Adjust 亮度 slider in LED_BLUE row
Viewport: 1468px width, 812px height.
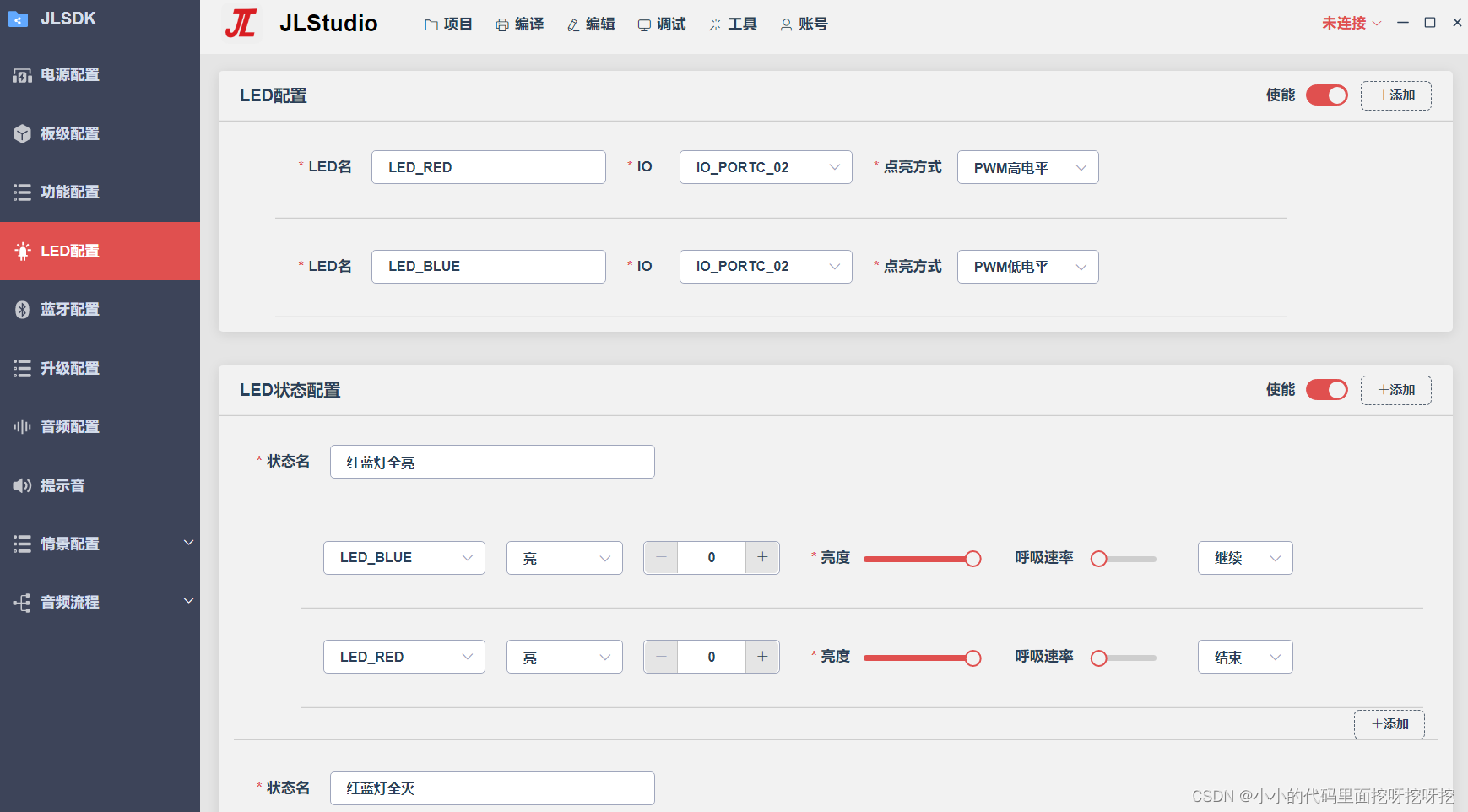pos(922,559)
